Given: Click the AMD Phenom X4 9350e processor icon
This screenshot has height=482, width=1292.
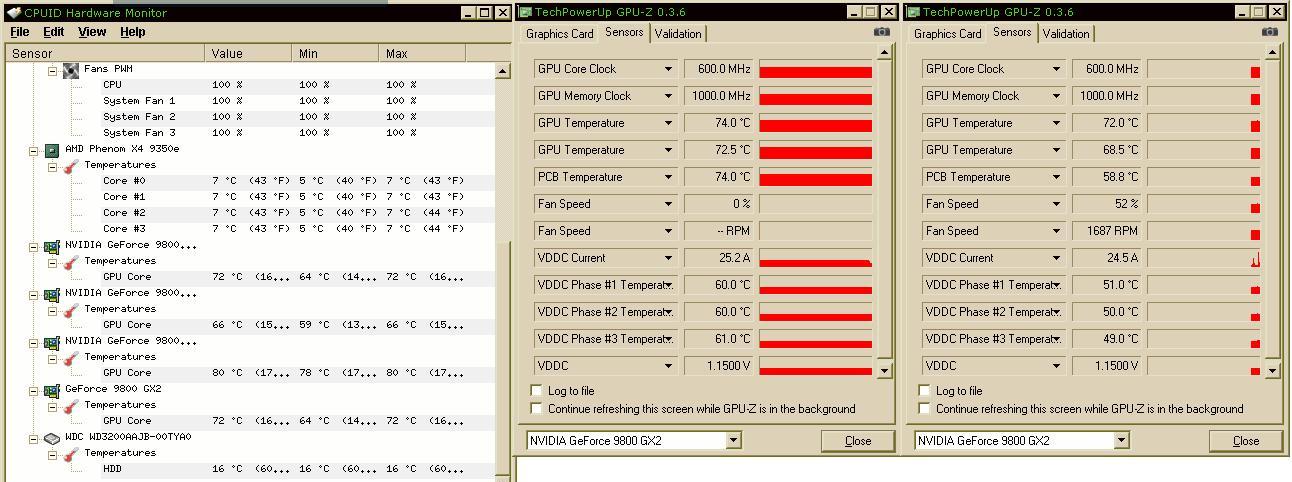Looking at the screenshot, I should click(52, 150).
